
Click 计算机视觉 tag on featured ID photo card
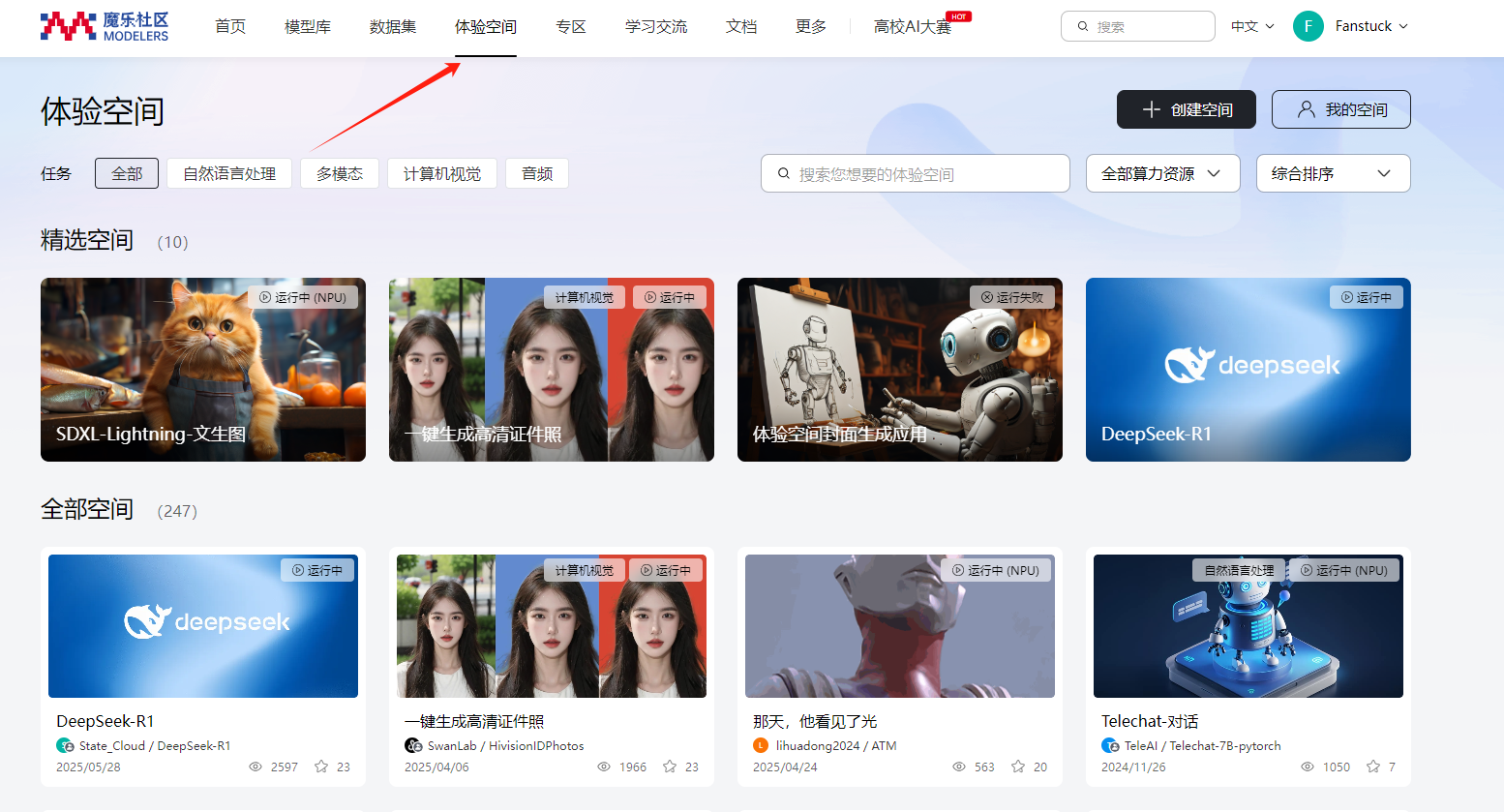[x=585, y=297]
